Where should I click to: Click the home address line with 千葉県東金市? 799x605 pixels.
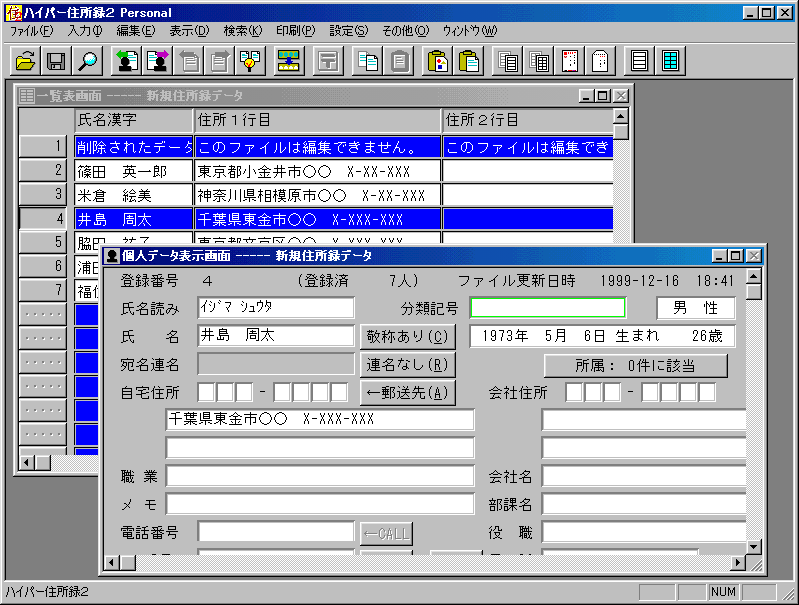320,419
